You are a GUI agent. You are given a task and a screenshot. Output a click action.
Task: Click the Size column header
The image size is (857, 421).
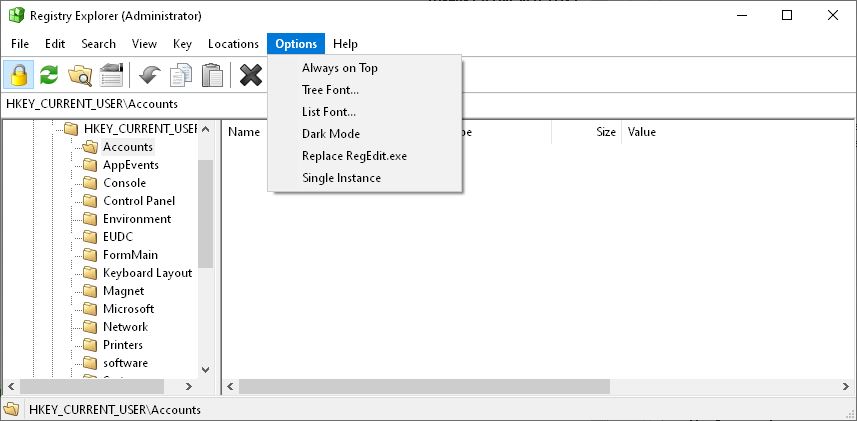[x=605, y=132]
